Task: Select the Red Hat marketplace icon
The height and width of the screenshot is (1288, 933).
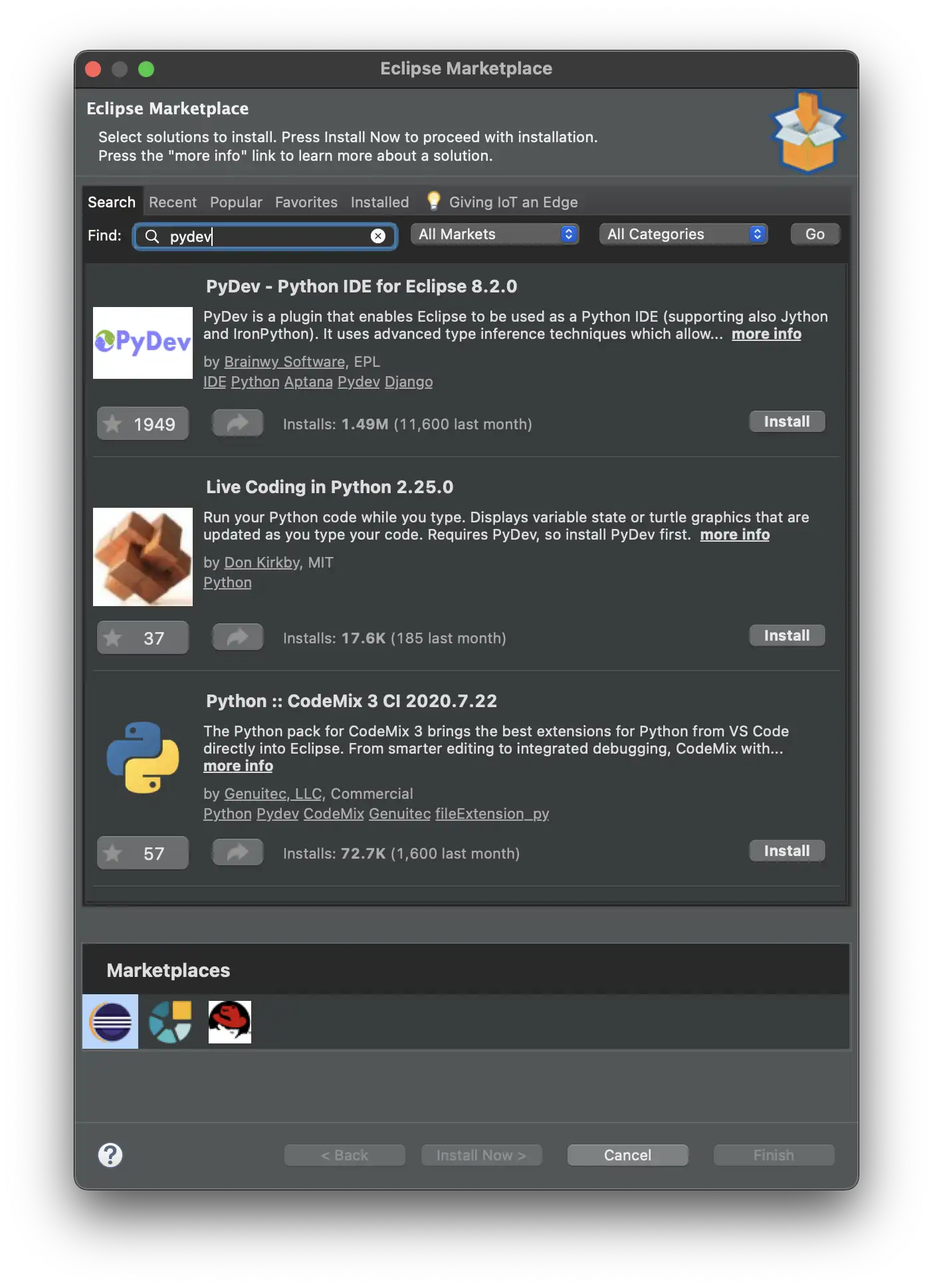Action: (x=230, y=1021)
